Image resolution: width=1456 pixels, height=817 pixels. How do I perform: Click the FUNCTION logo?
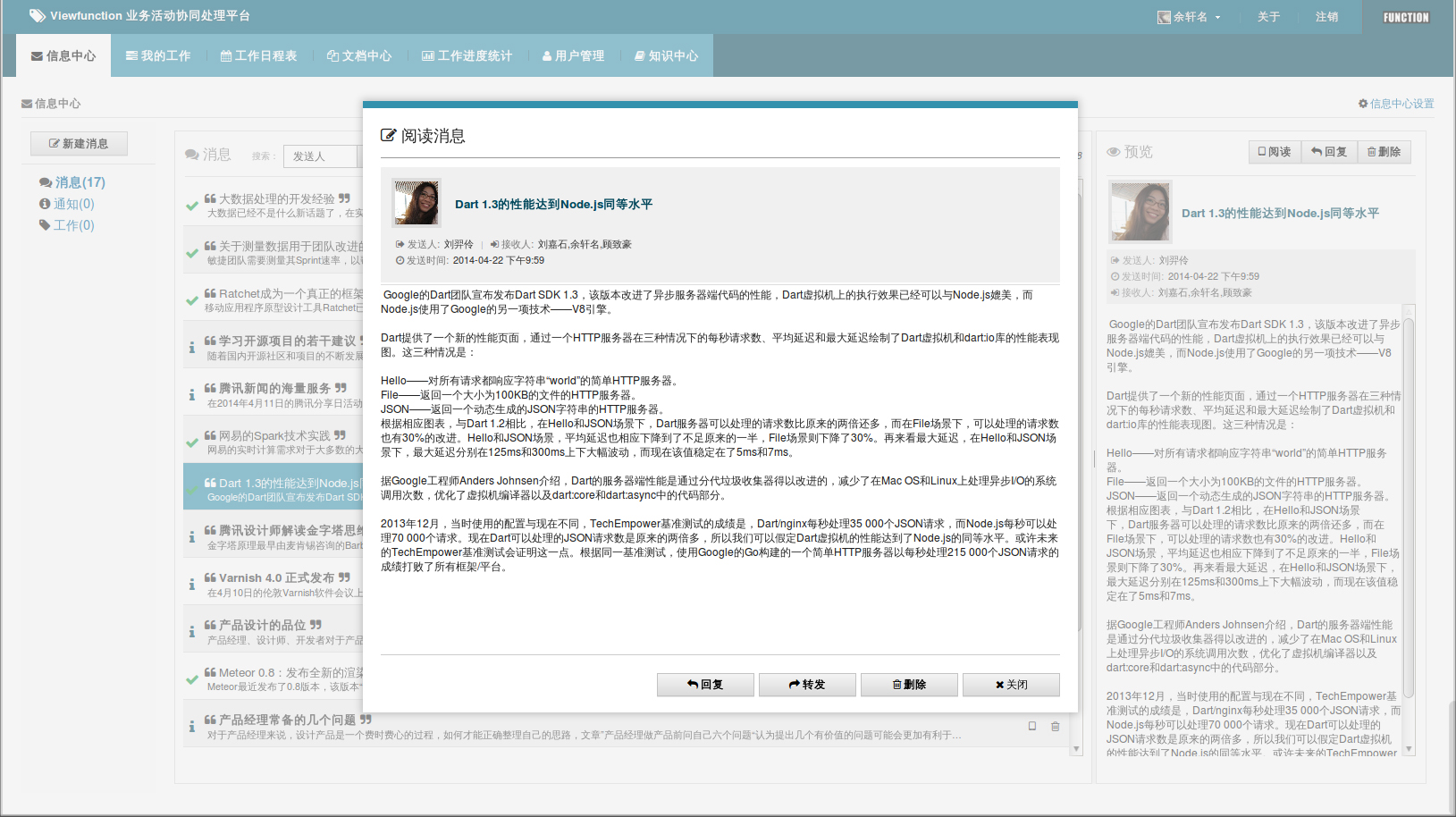click(x=1406, y=17)
